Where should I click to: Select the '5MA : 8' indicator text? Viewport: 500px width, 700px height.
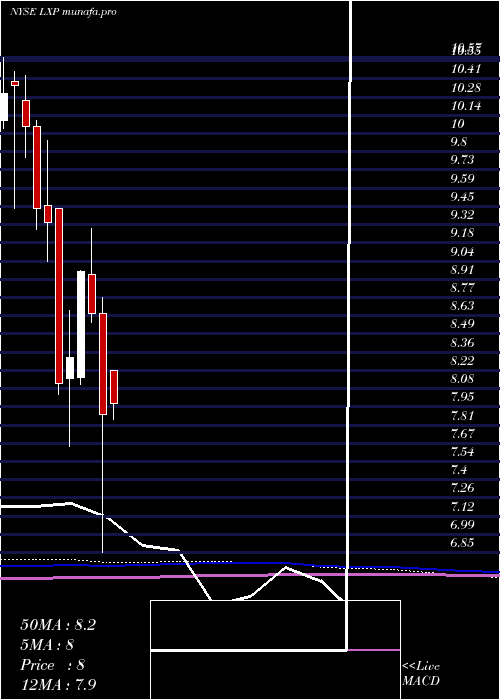click(x=47, y=644)
